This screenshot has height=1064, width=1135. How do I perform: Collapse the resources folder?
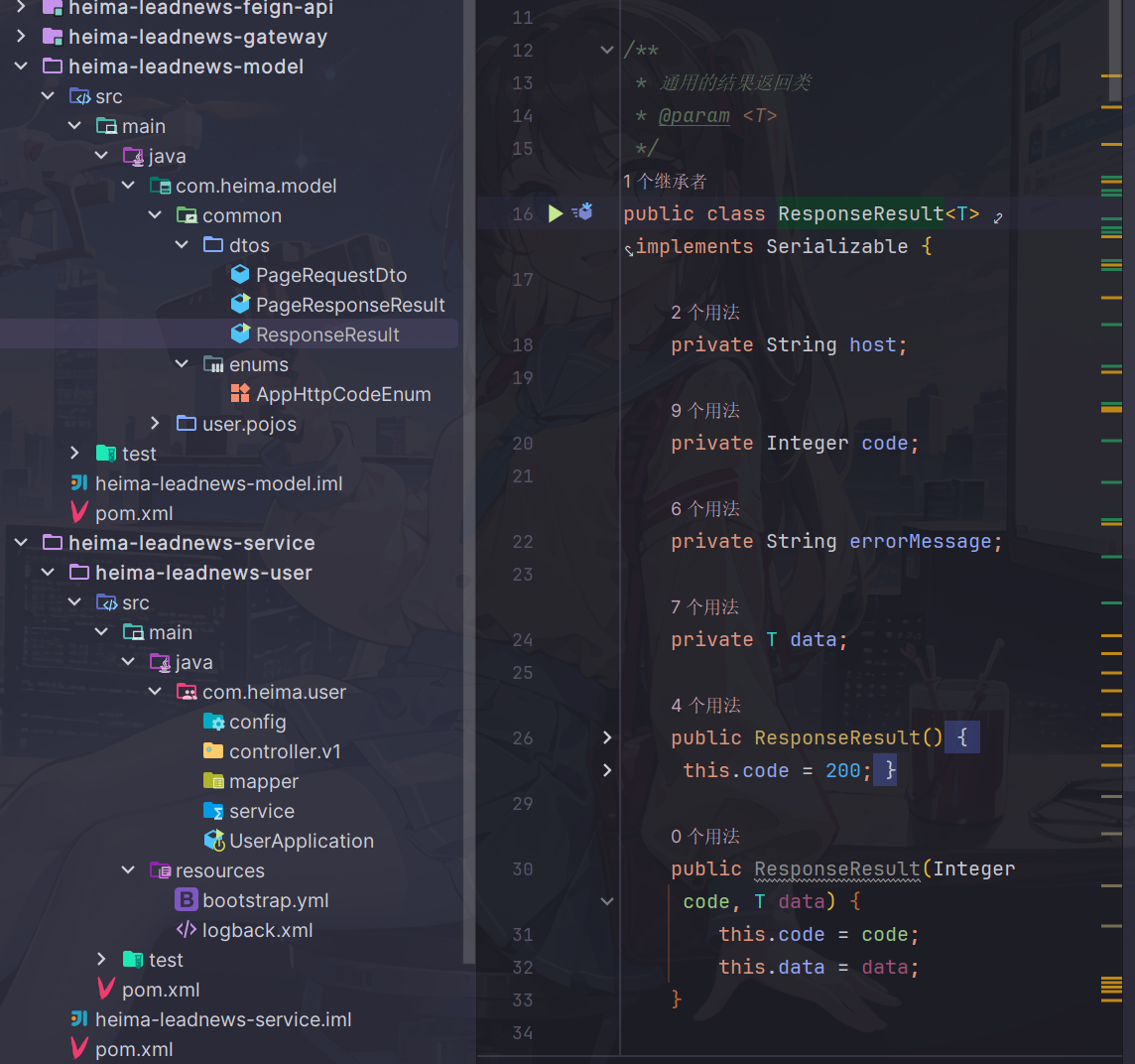click(x=128, y=869)
